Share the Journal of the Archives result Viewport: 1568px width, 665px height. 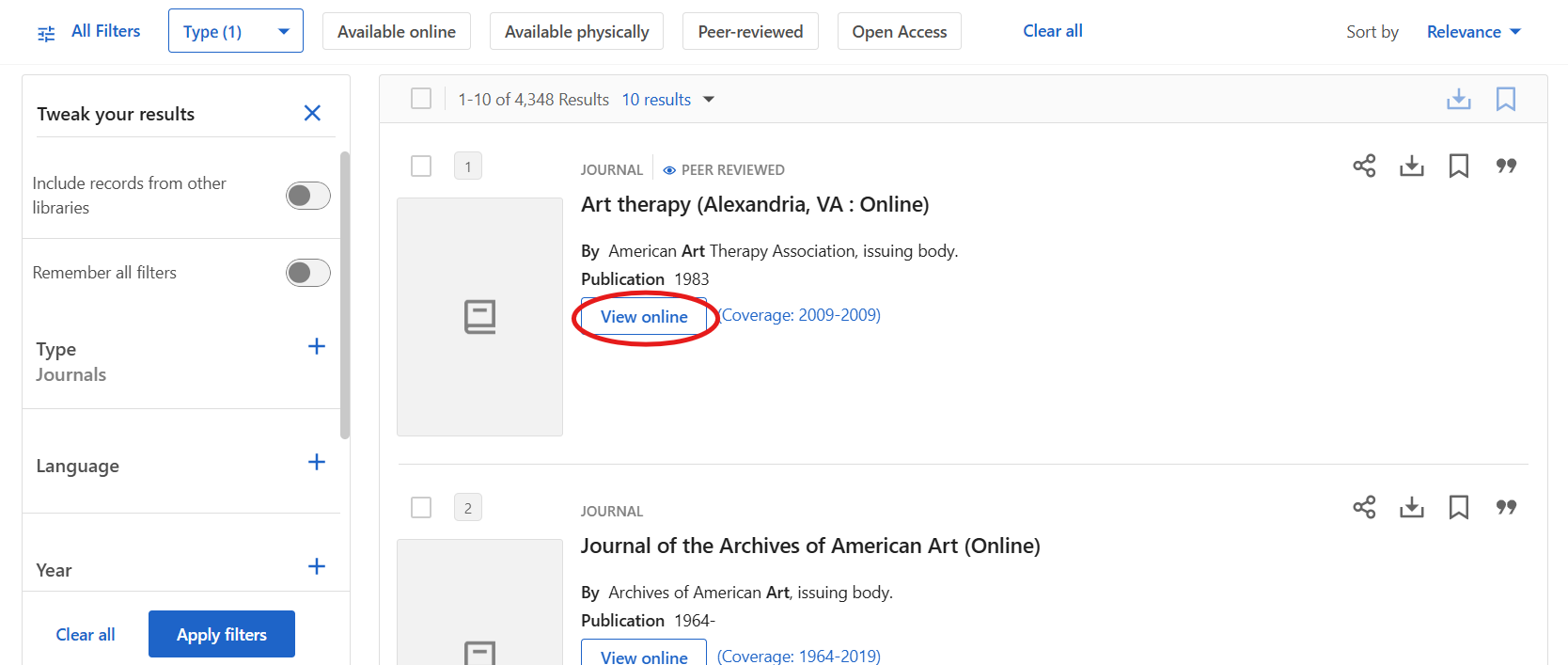1364,507
